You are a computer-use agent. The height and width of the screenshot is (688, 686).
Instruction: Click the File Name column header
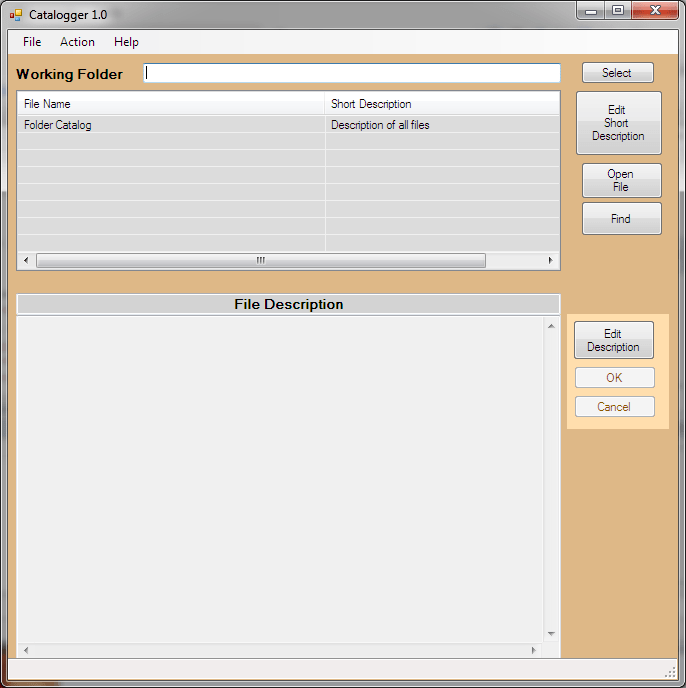coord(170,104)
